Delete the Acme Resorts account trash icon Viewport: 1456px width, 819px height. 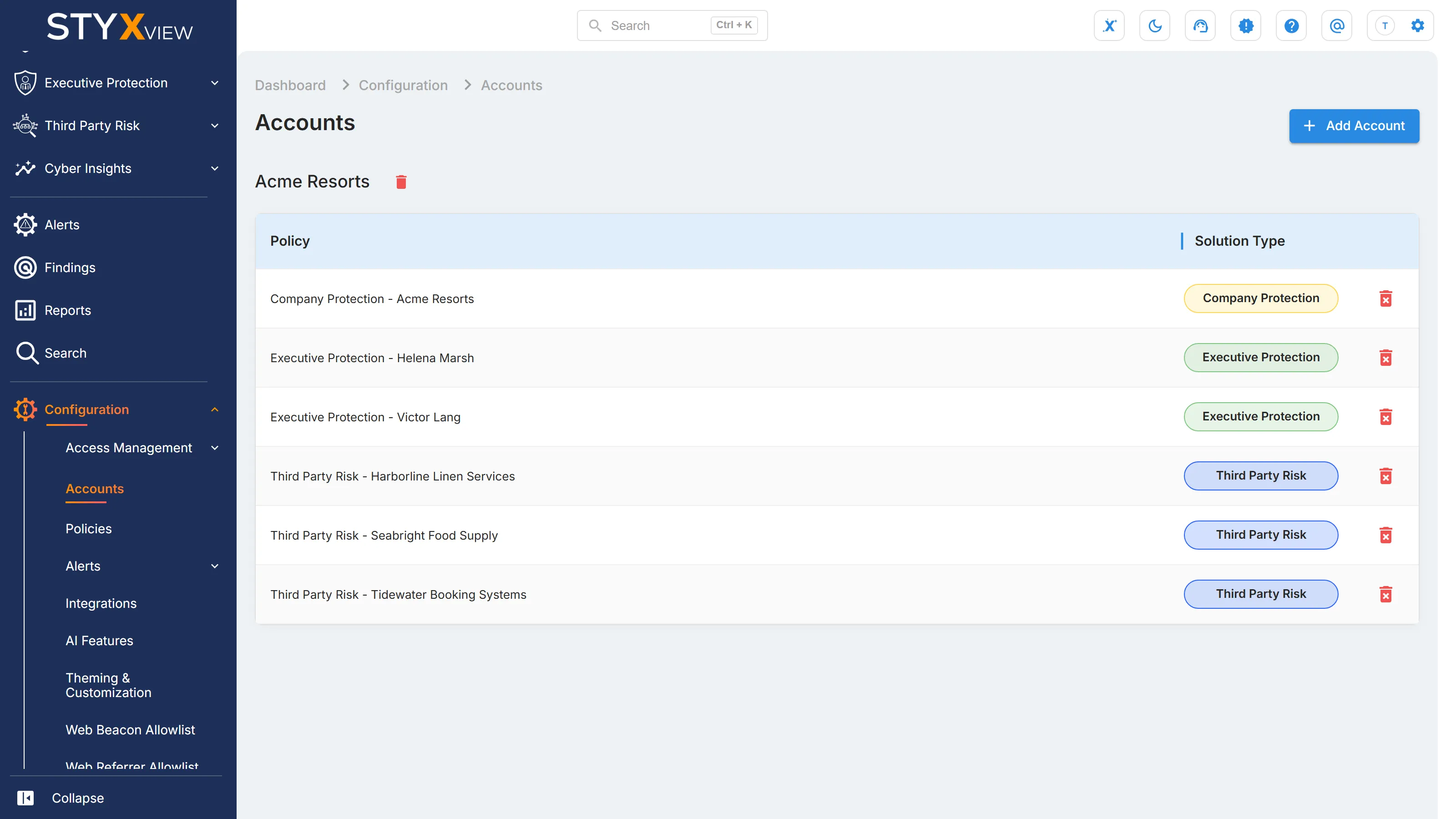401,182
